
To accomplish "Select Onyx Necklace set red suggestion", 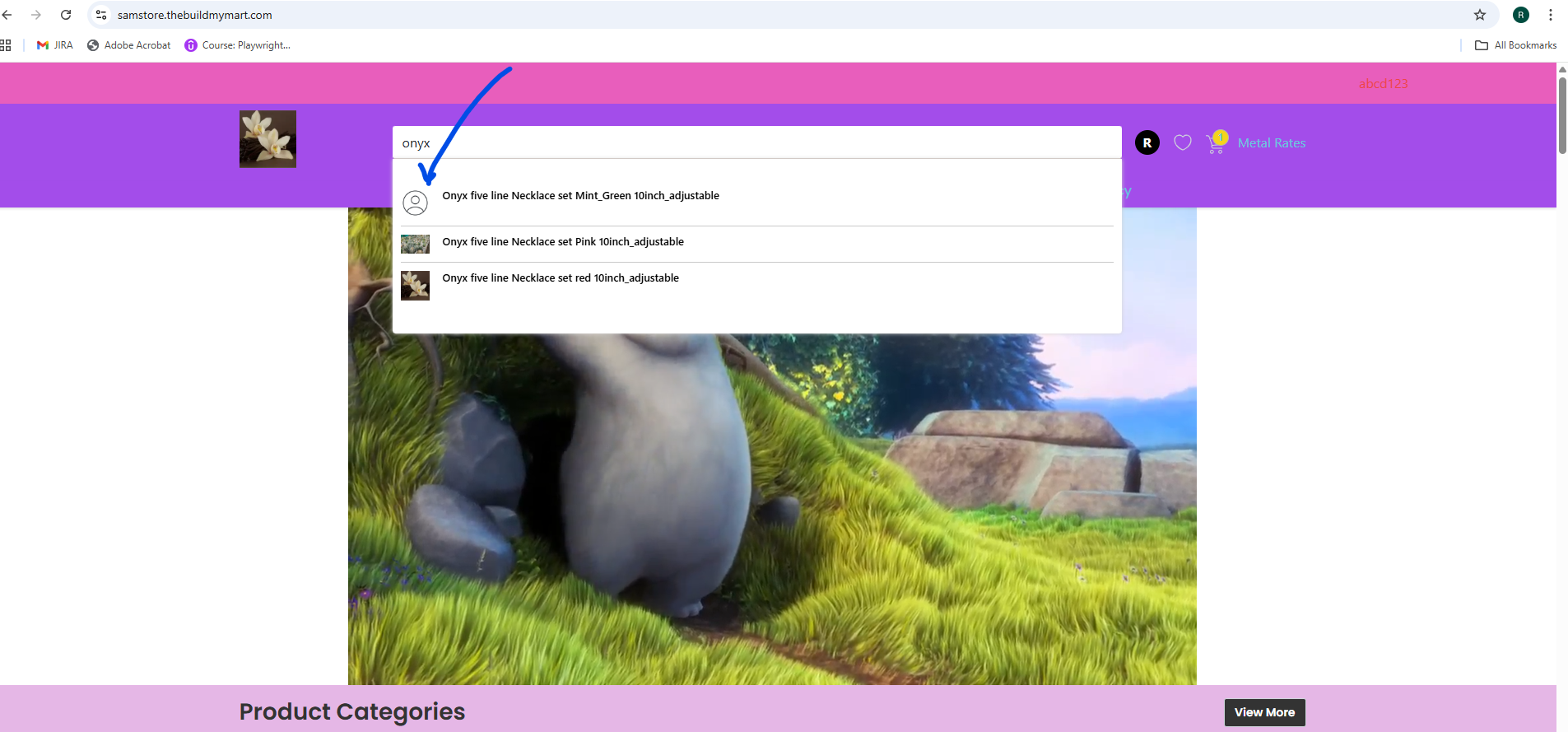I will [x=757, y=286].
